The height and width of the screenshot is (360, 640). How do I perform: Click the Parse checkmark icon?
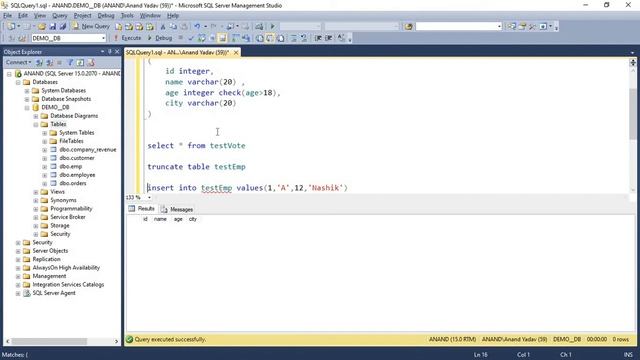click(x=191, y=38)
